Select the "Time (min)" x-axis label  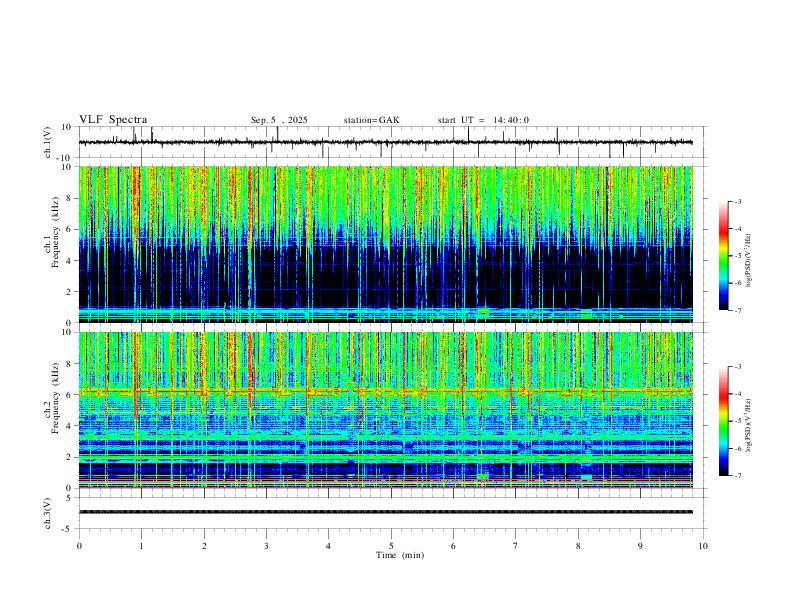[x=400, y=555]
